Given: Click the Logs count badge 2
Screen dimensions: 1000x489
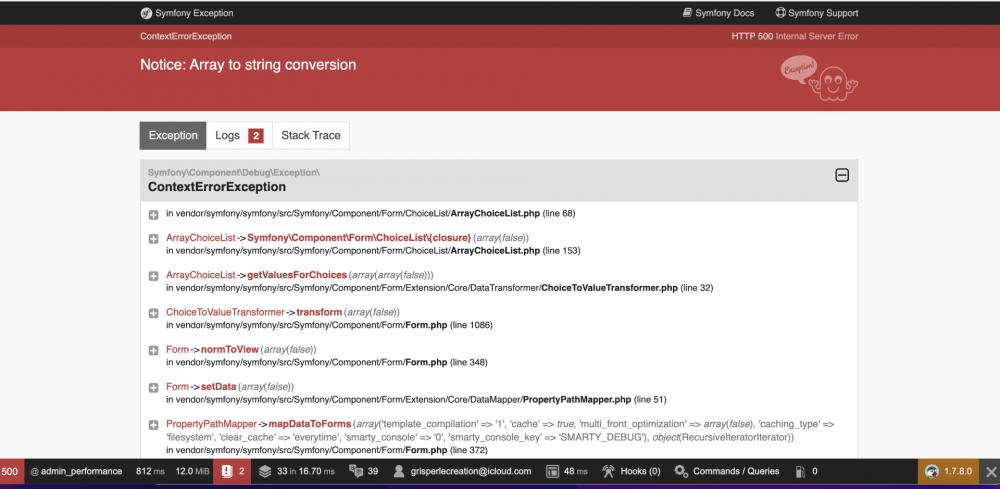Looking at the screenshot, I should point(256,136).
